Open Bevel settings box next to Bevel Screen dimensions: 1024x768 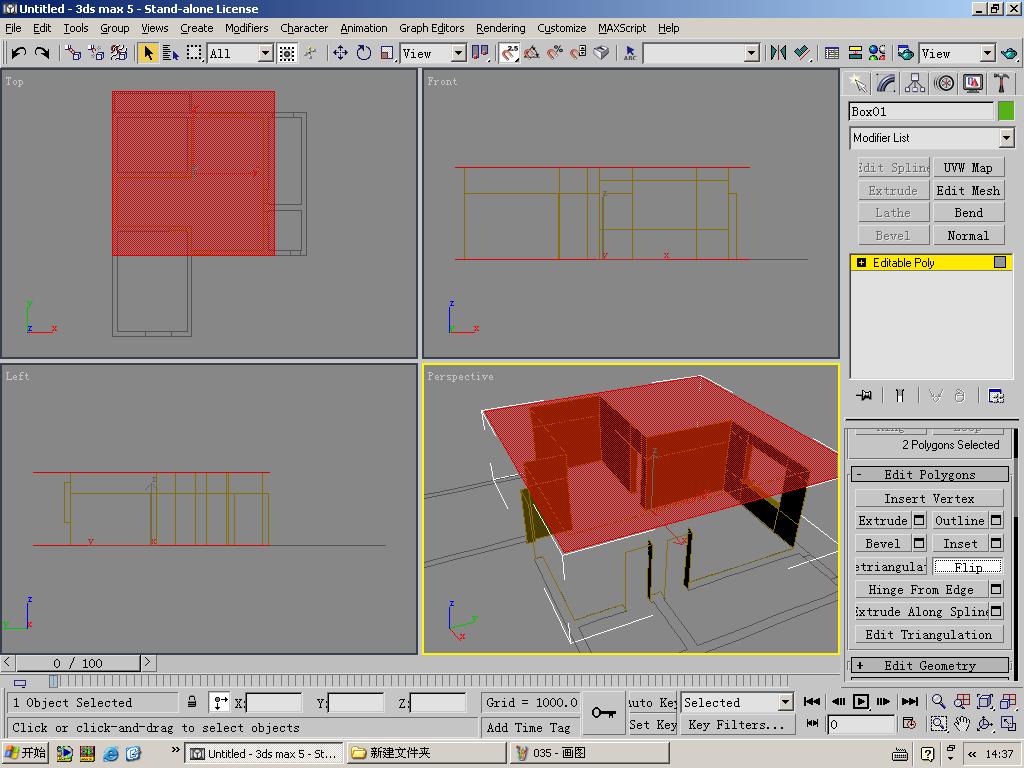919,543
